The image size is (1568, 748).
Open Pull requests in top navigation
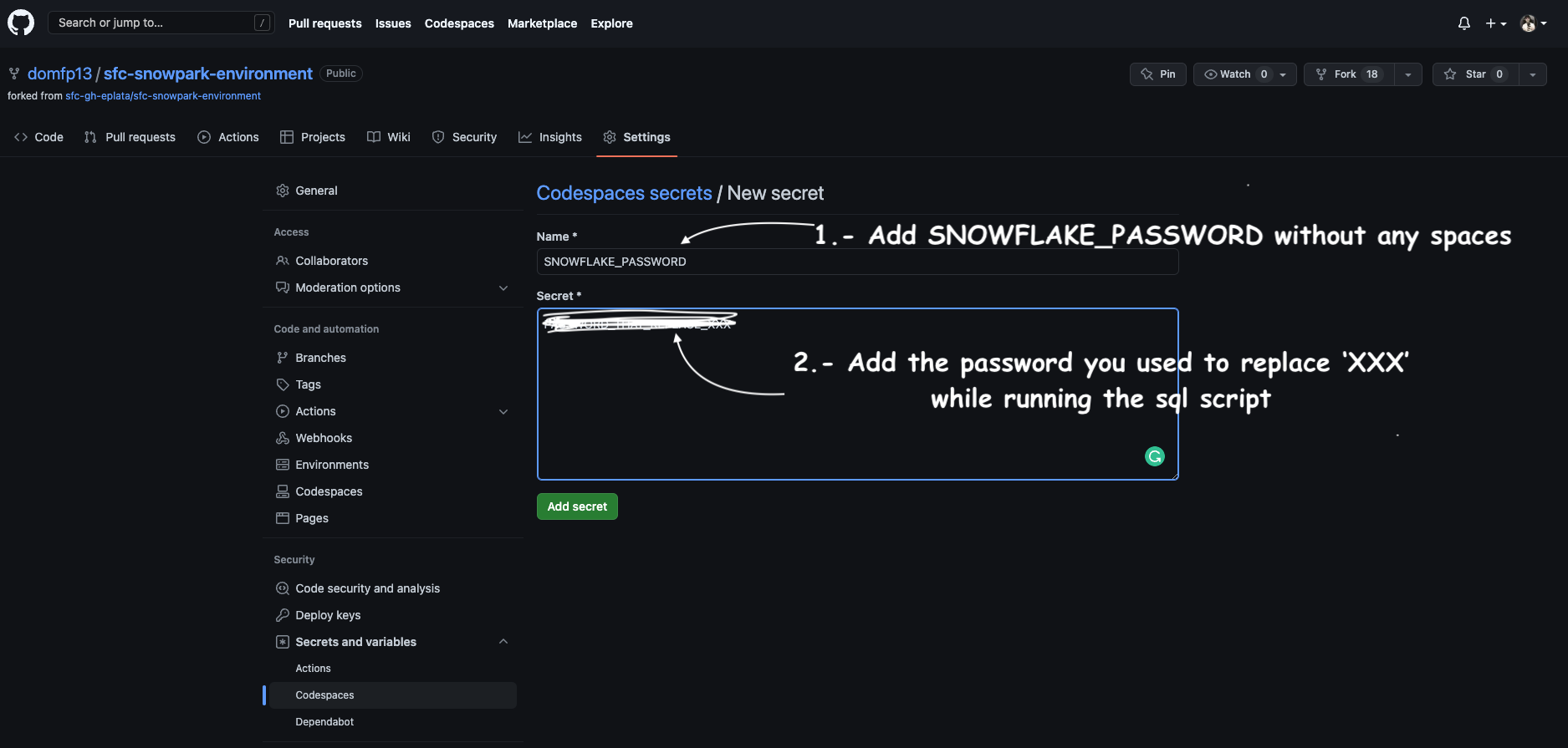point(324,23)
